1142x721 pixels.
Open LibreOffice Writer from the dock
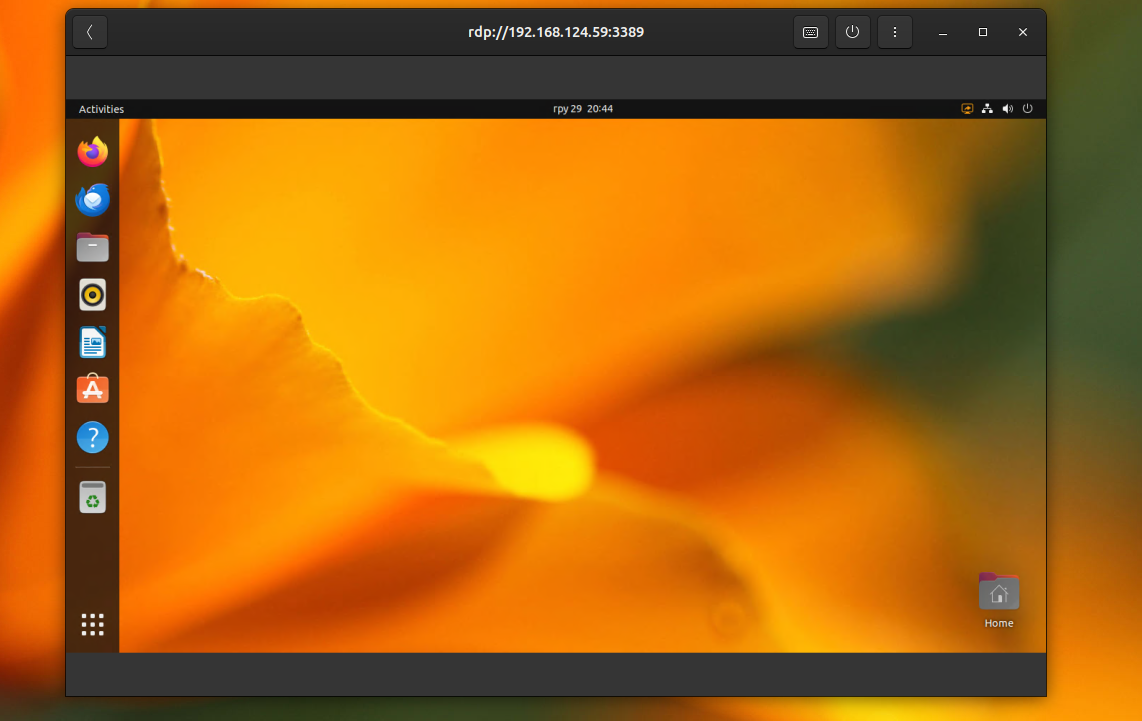click(92, 342)
